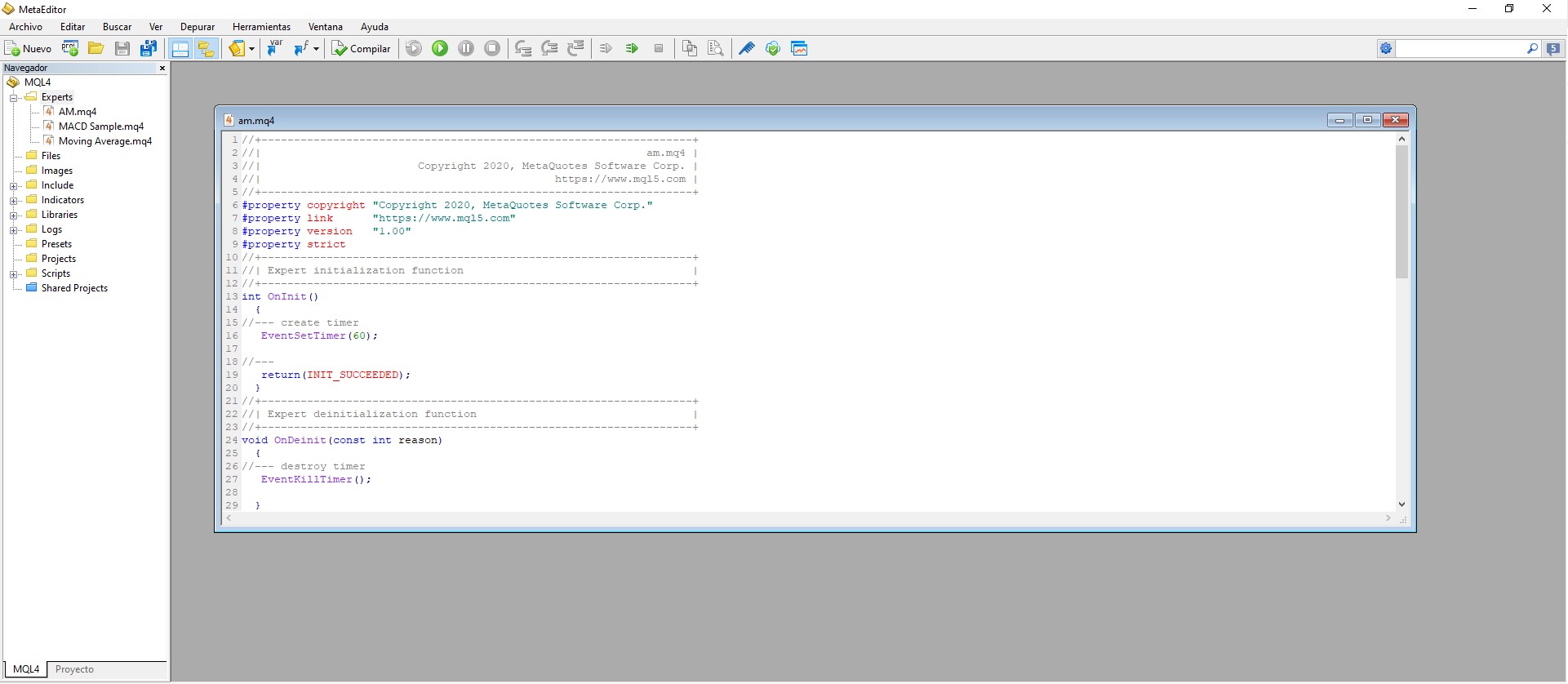The width and height of the screenshot is (1568, 684).
Task: Click the blue chat icon at far right
Action: pyautogui.click(x=1554, y=49)
